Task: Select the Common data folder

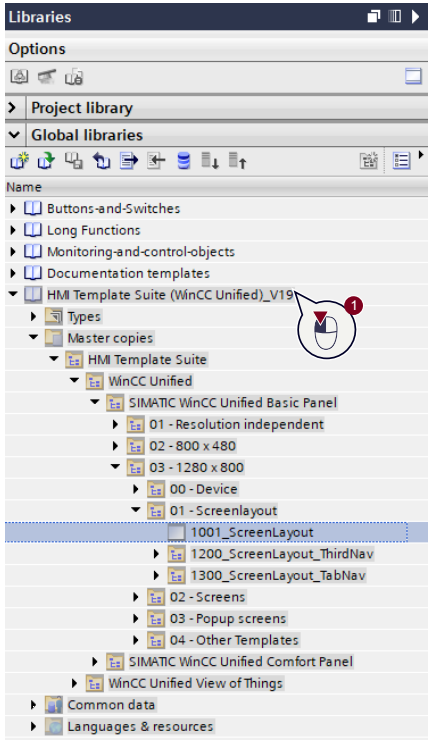Action: [x=111, y=705]
